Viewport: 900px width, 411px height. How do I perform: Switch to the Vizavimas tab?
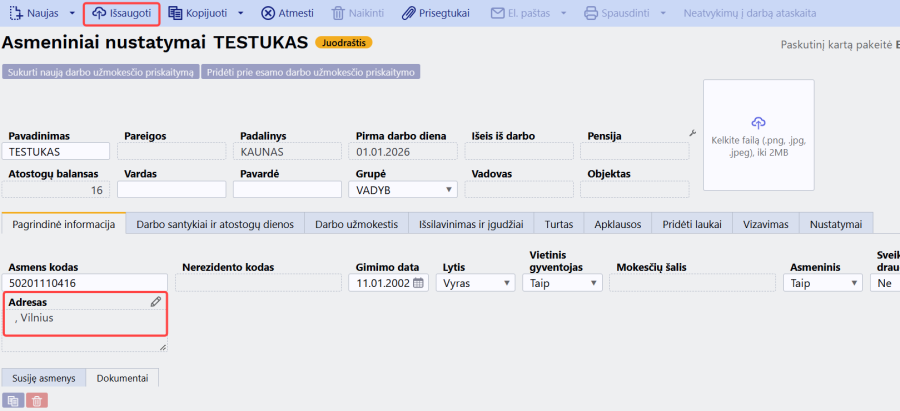pyautogui.click(x=766, y=224)
